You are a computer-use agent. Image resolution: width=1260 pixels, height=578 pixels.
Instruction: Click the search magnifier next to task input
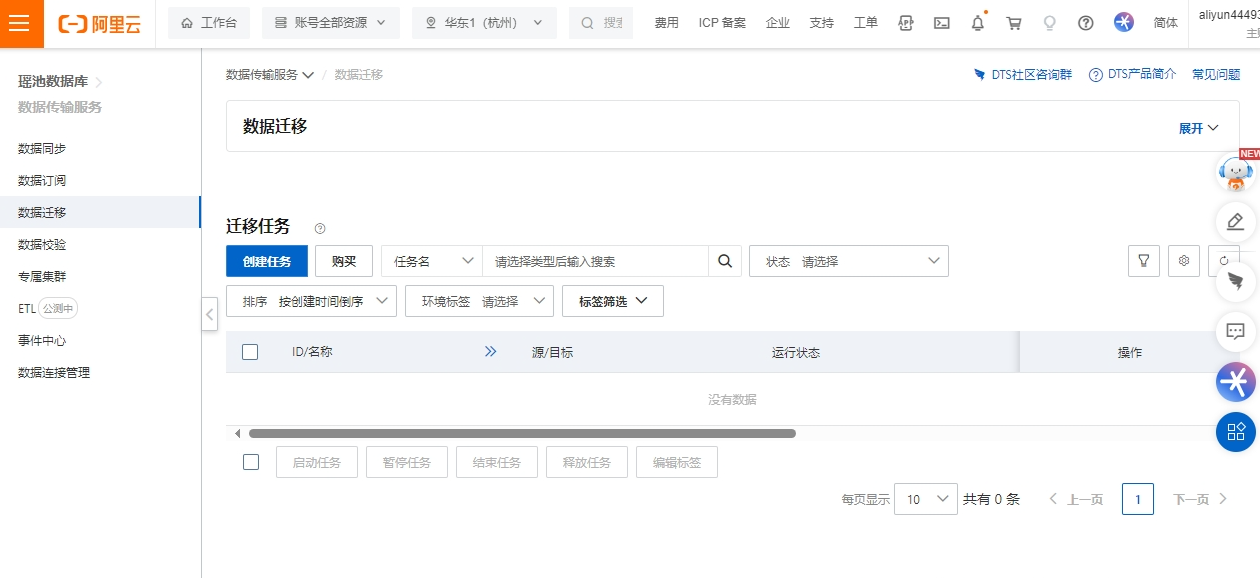725,261
